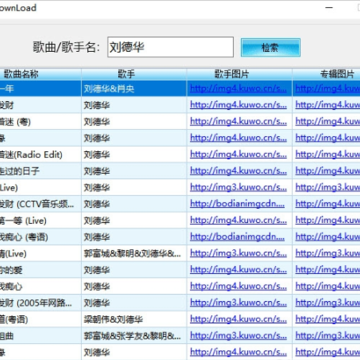Select the song cell 组曲

tap(40, 336)
